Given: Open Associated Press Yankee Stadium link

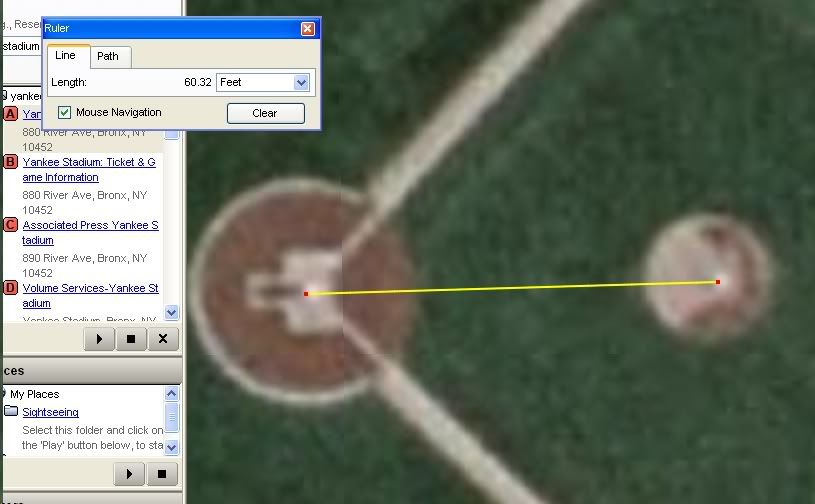Looking at the screenshot, I should click(x=90, y=232).
